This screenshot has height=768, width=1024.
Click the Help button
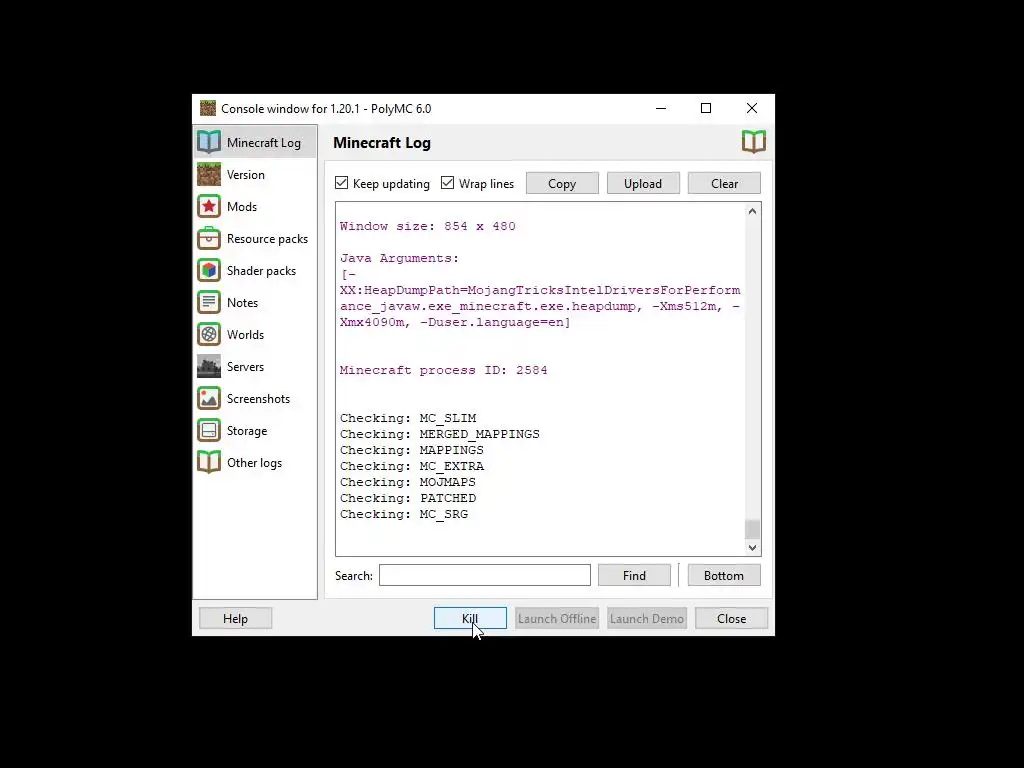(x=235, y=618)
